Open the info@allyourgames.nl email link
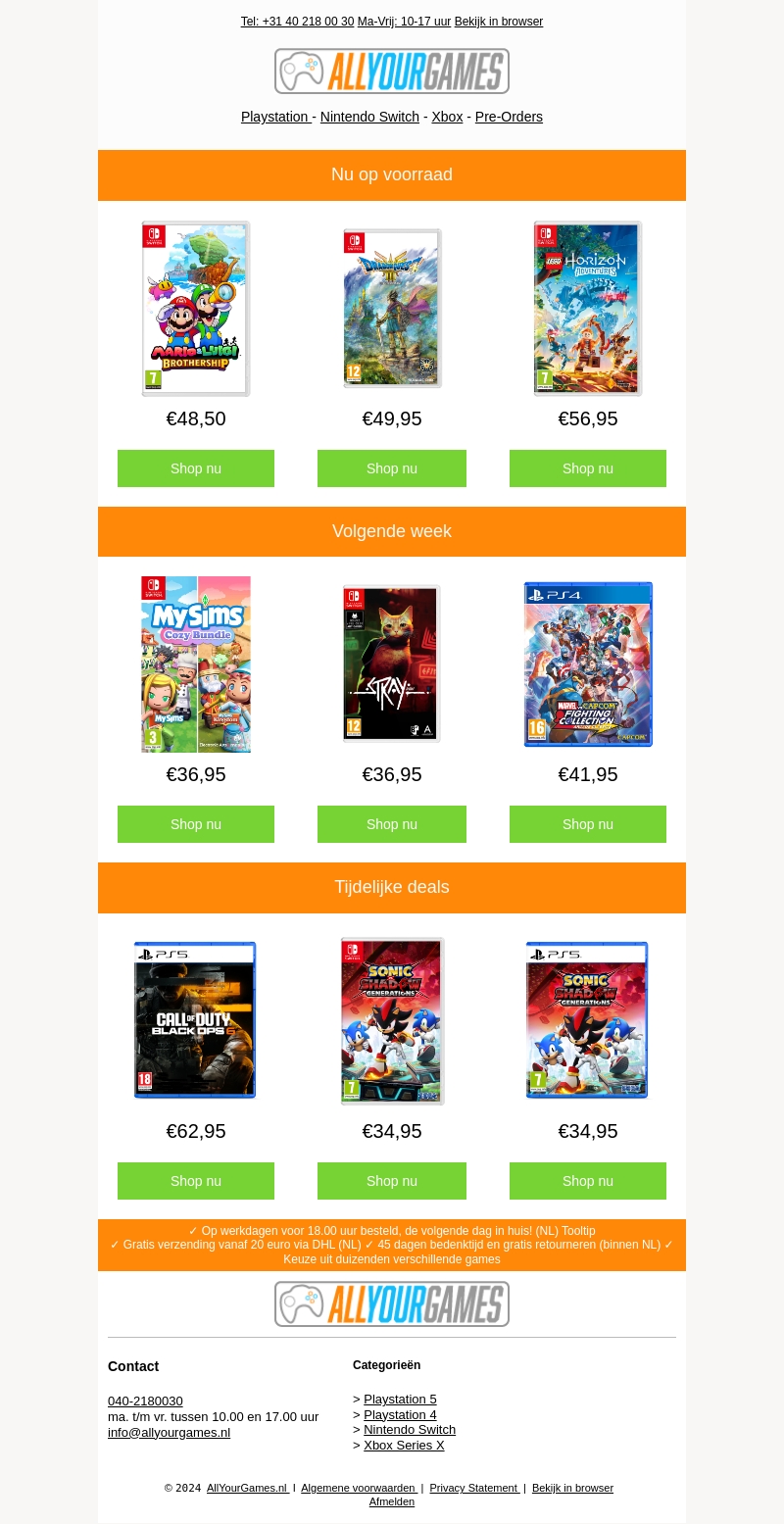Screen dimensions: 784x1524 (169, 1433)
